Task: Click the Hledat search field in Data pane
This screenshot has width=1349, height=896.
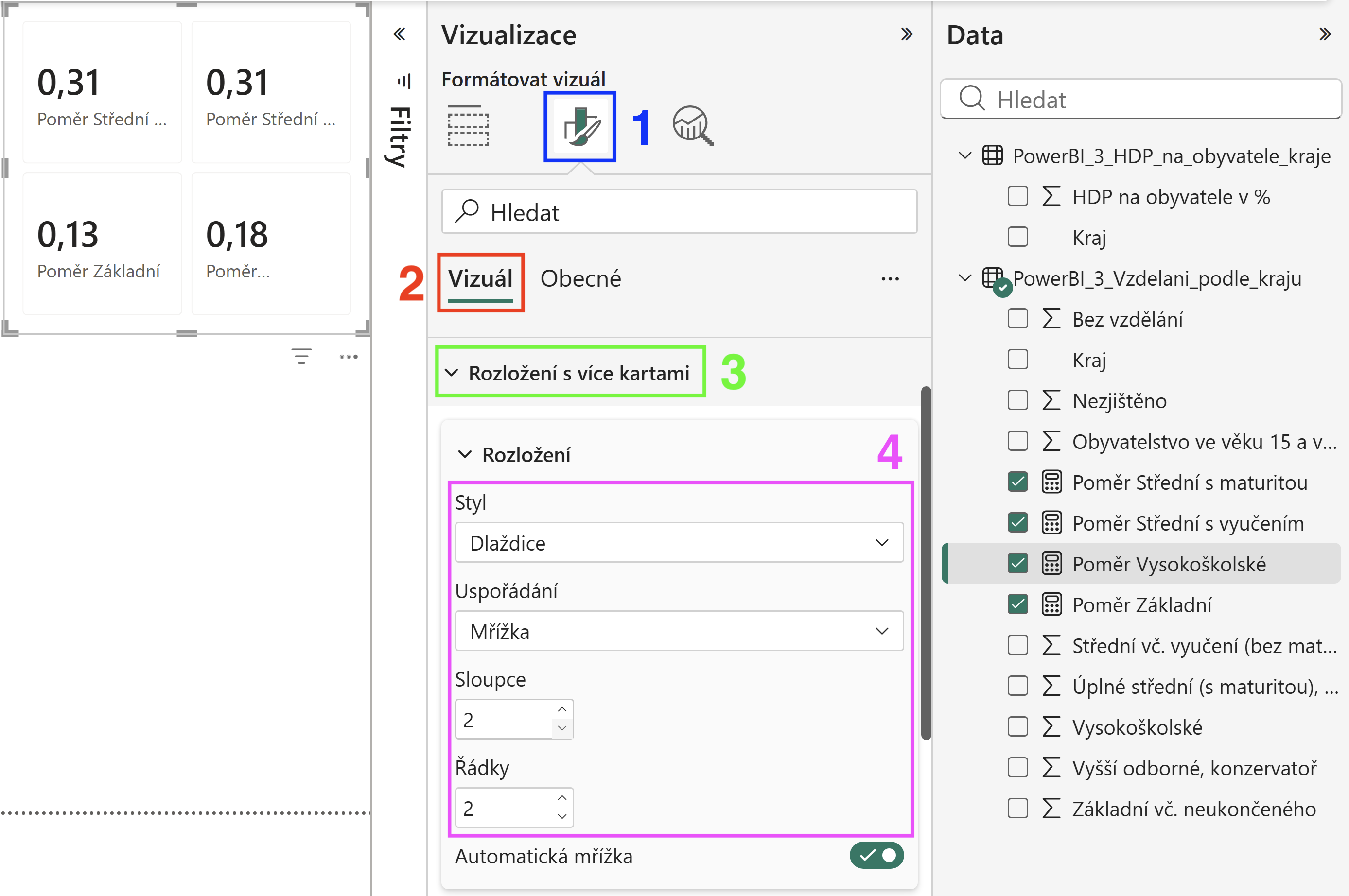Action: 1141,99
